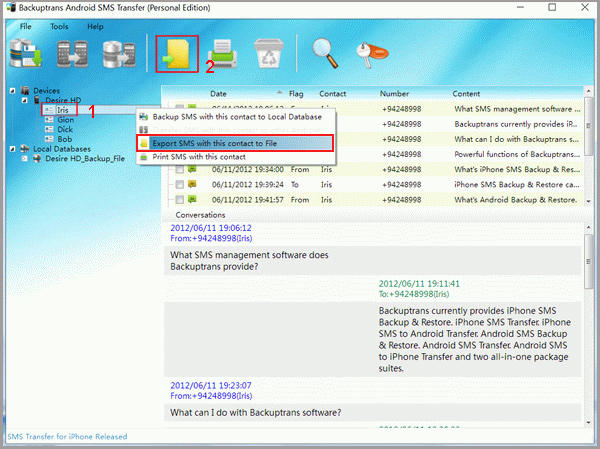The width and height of the screenshot is (600, 449).
Task: Click the Local Databases node icon
Action: tap(25, 149)
